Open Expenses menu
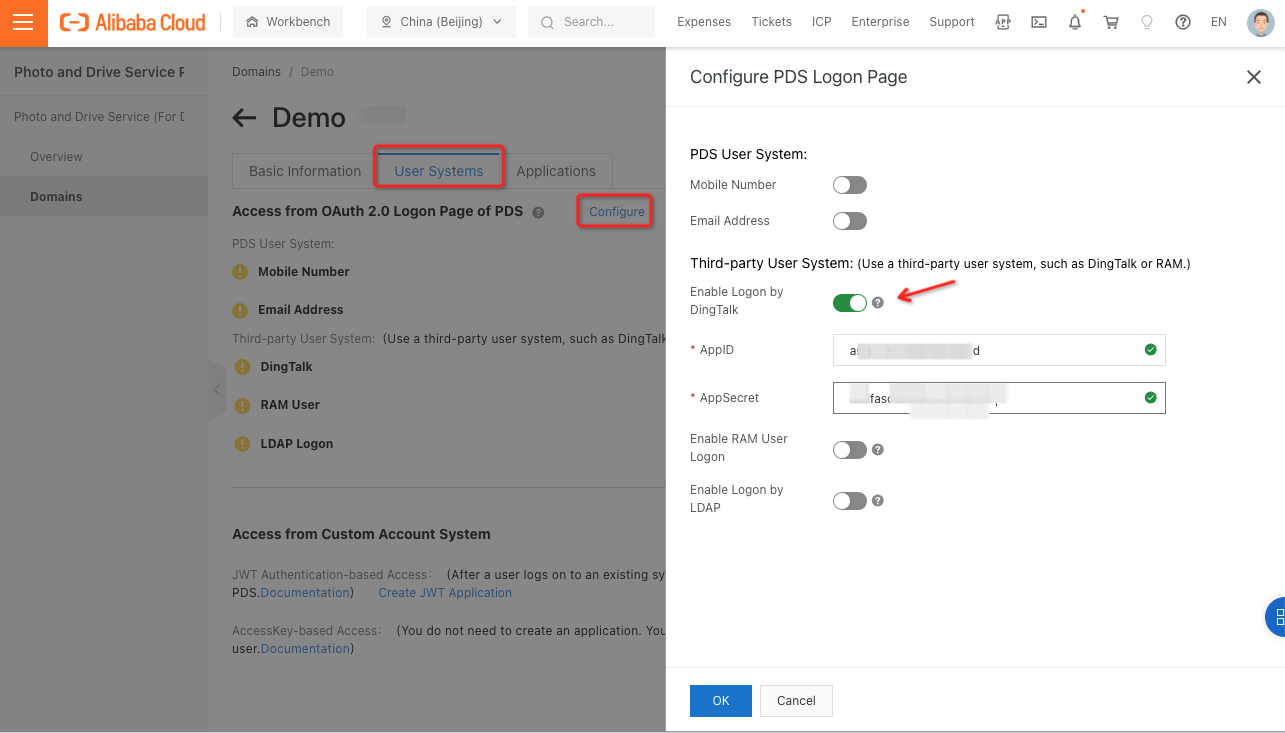The image size is (1285, 733). click(x=704, y=22)
